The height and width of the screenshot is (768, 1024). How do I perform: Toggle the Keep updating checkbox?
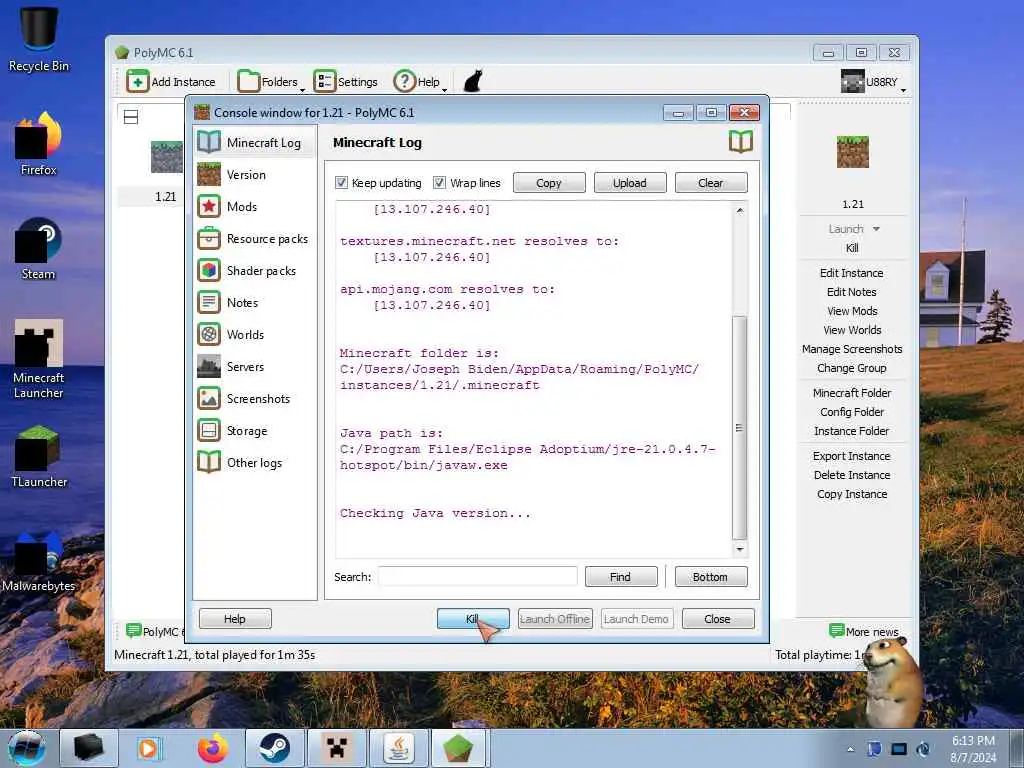[x=341, y=183]
